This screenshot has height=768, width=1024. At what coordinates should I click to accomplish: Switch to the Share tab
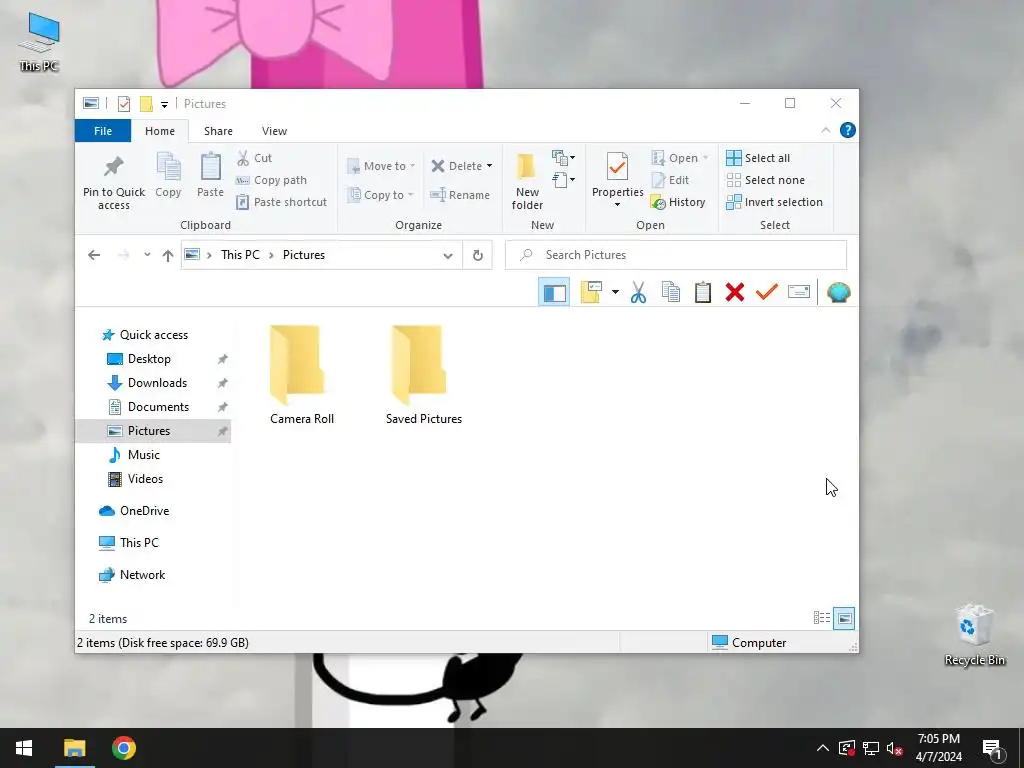[x=218, y=131]
